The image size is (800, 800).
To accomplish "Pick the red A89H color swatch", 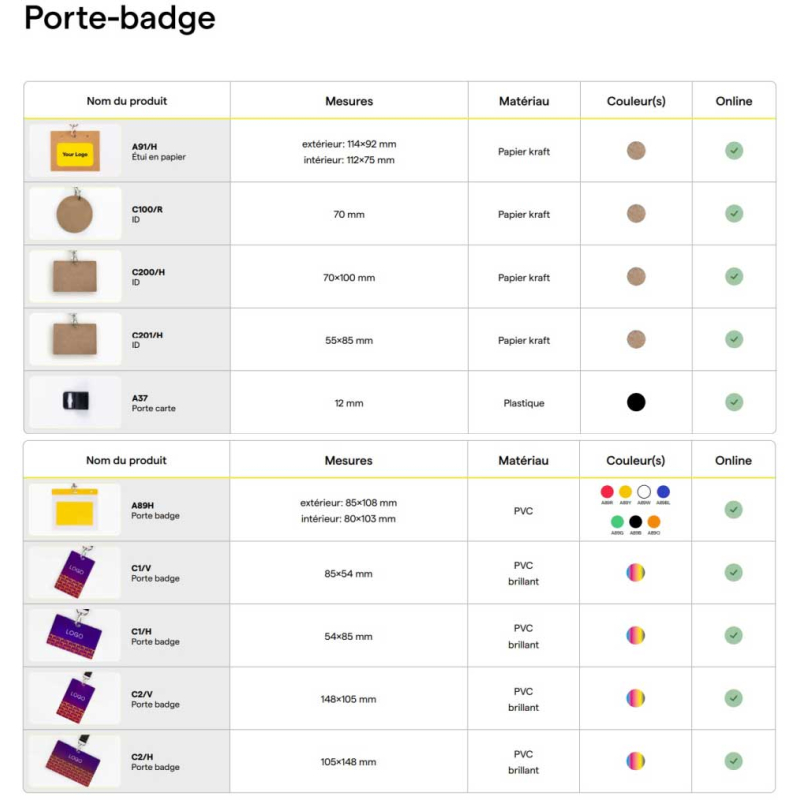I will tap(607, 492).
